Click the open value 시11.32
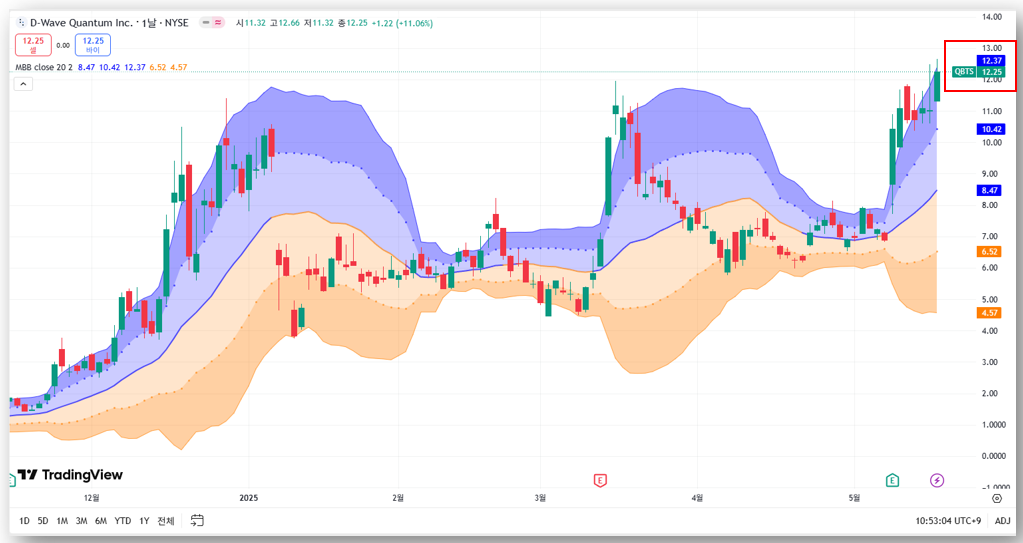Screen dimensions: 1023x543 251,23
